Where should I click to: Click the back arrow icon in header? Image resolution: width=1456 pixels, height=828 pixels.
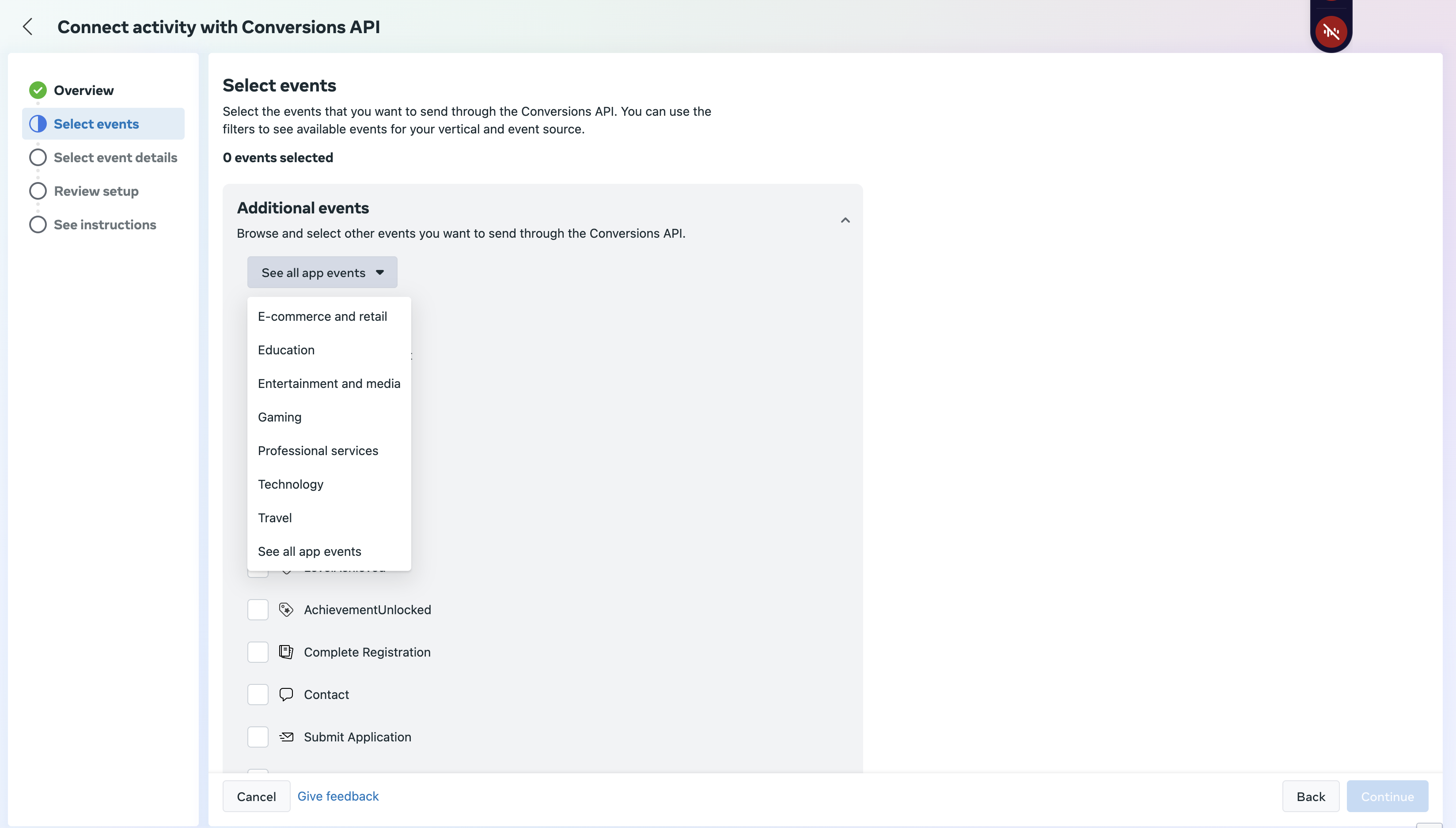tap(27, 27)
